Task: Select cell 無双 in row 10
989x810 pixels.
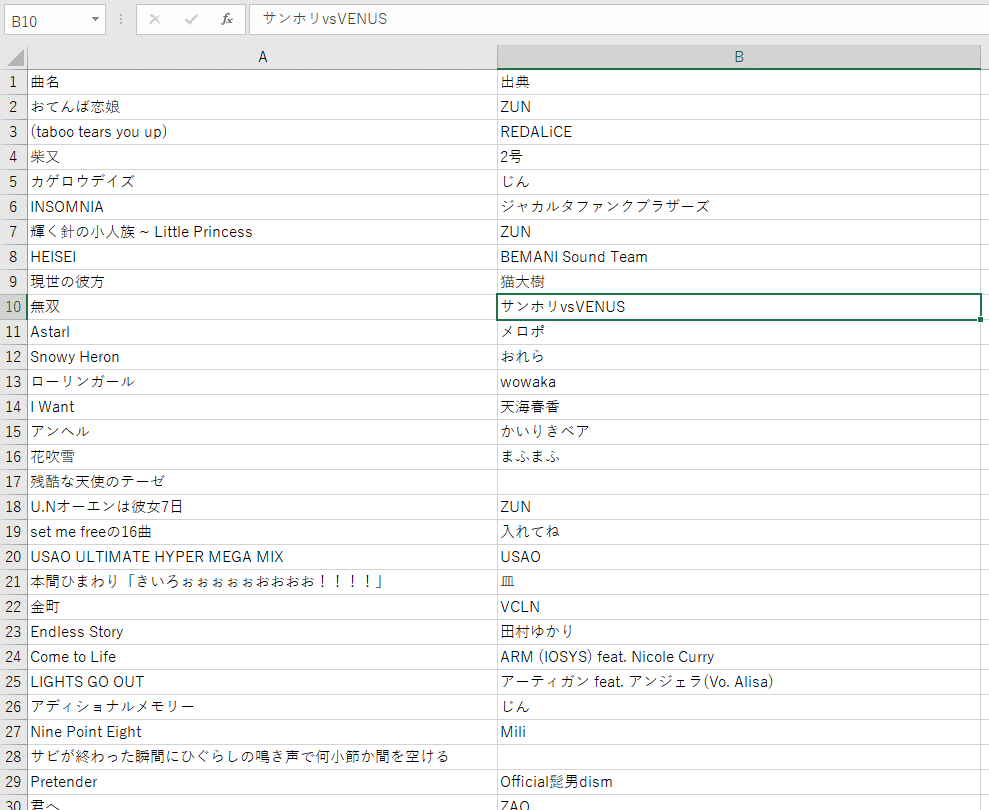Action: 262,307
